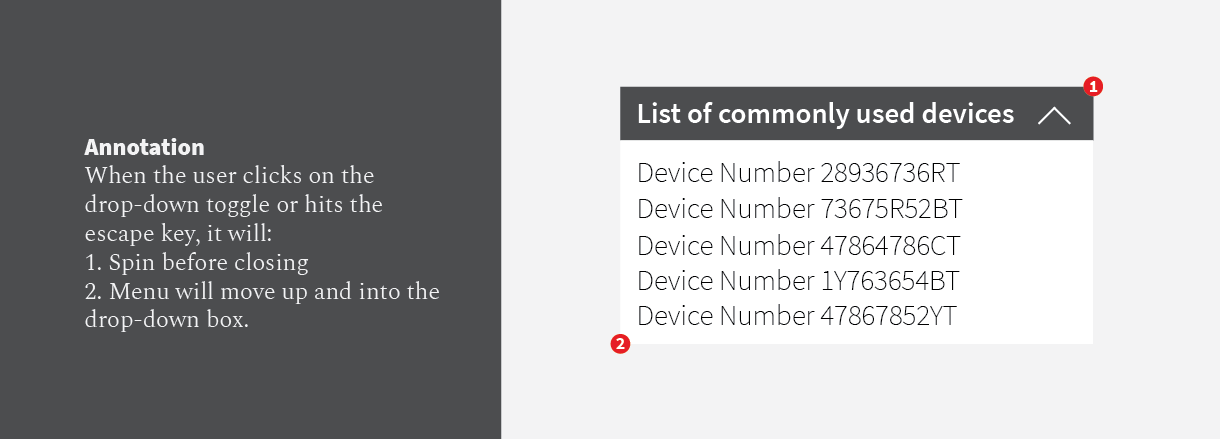1220x439 pixels.
Task: Click the bold 'Annotation' heading
Action: (144, 148)
